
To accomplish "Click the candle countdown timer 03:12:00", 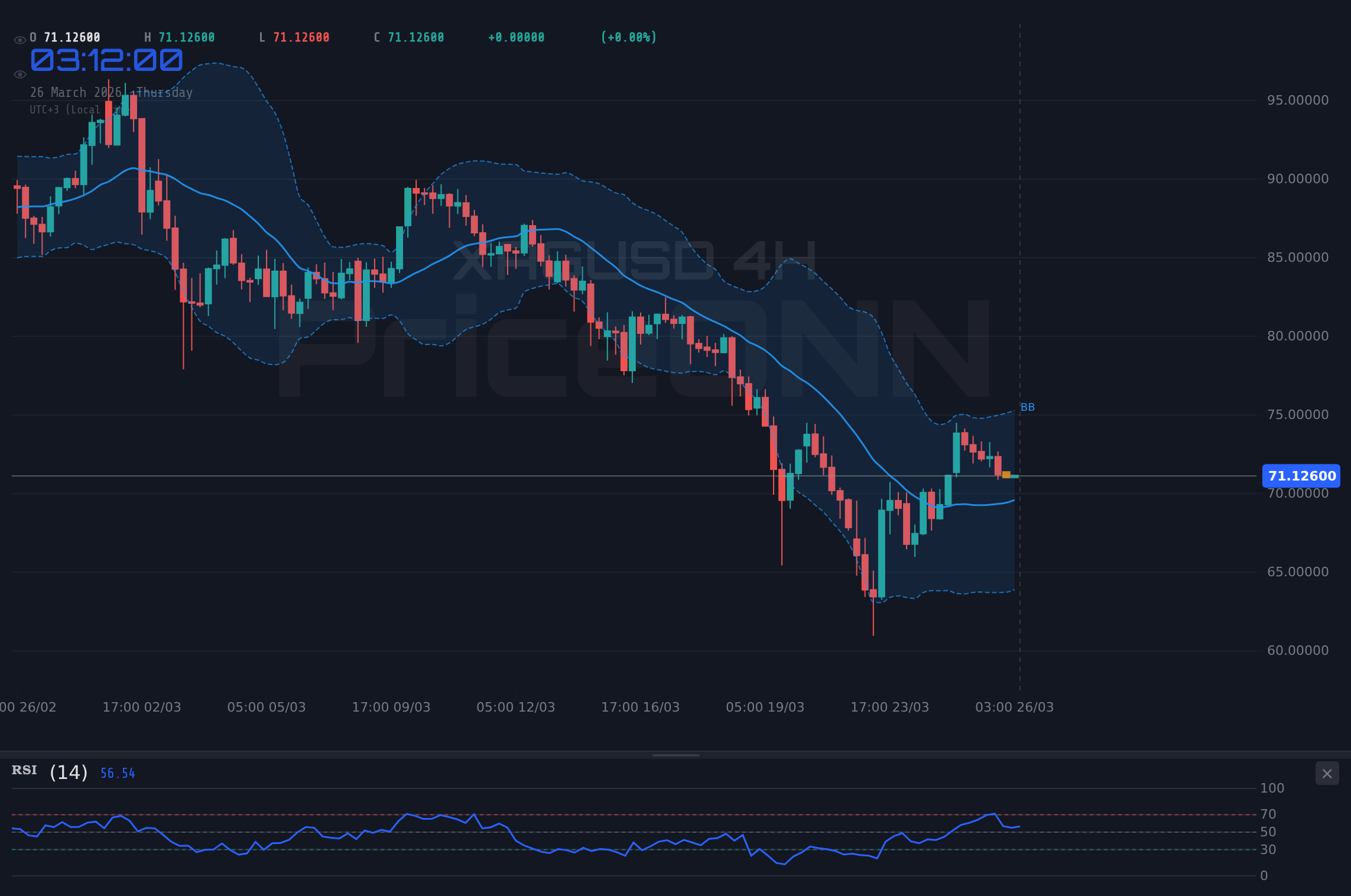I will point(106,60).
